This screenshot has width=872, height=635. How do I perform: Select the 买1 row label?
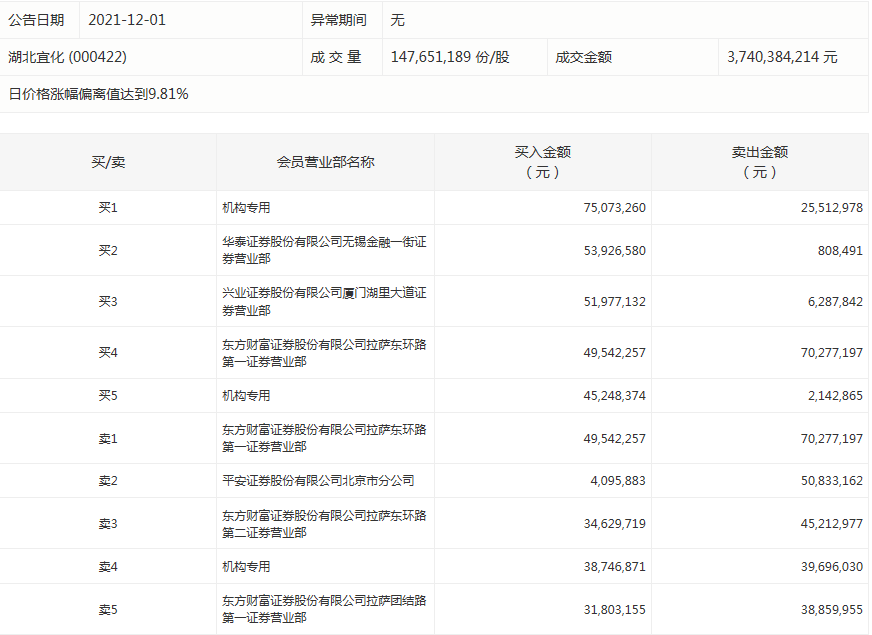(x=108, y=208)
